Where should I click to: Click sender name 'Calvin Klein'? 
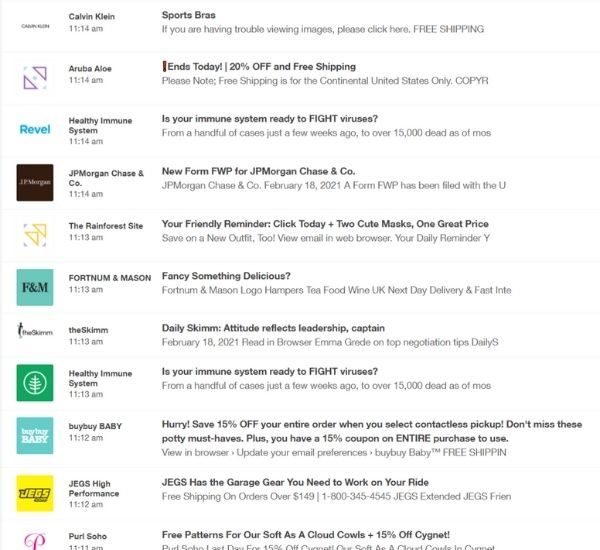pos(92,16)
